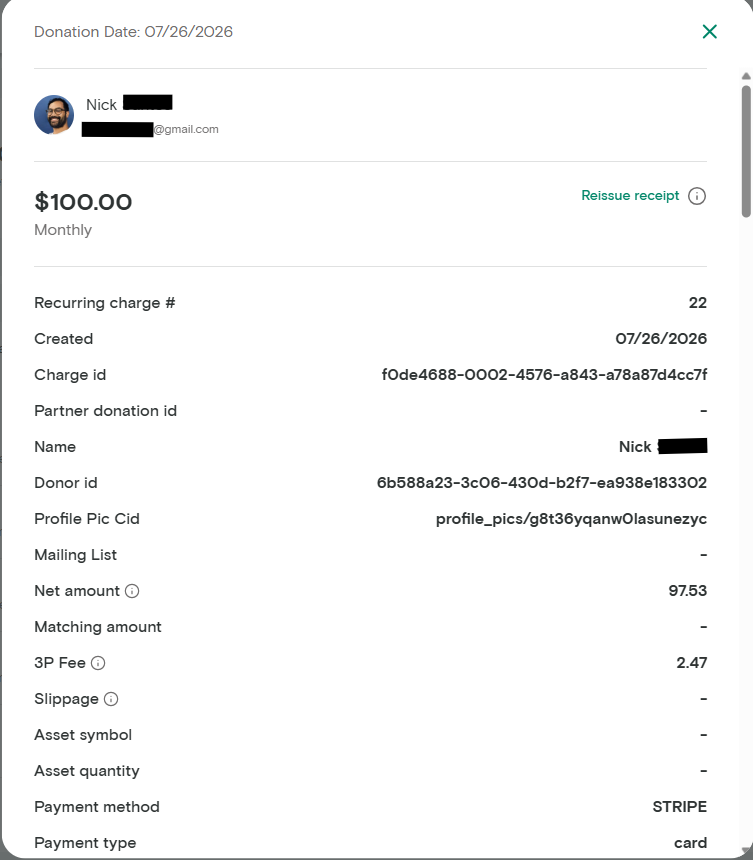Close the donation details dialog

coord(710,32)
